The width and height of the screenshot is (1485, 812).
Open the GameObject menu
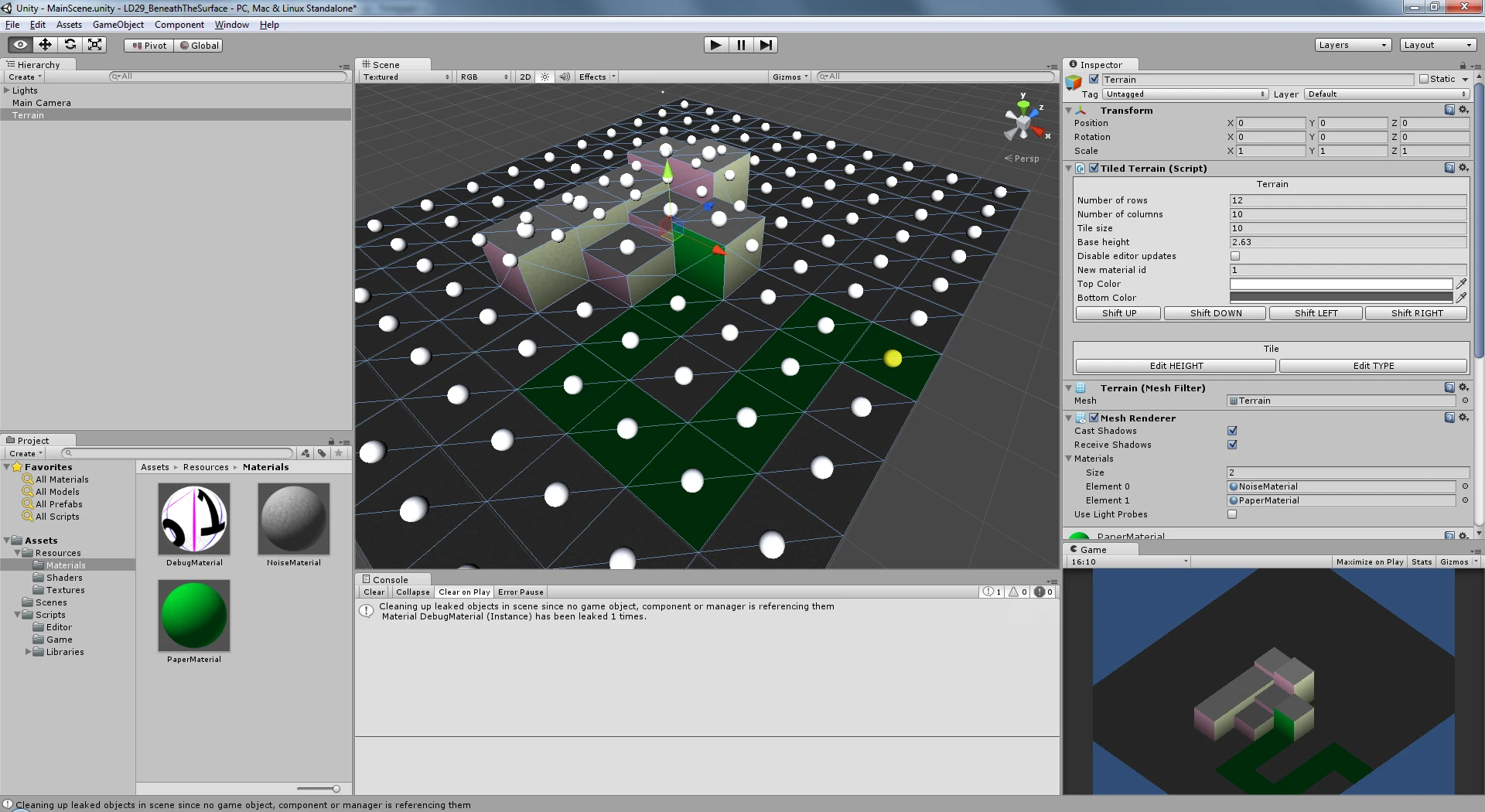tap(118, 25)
